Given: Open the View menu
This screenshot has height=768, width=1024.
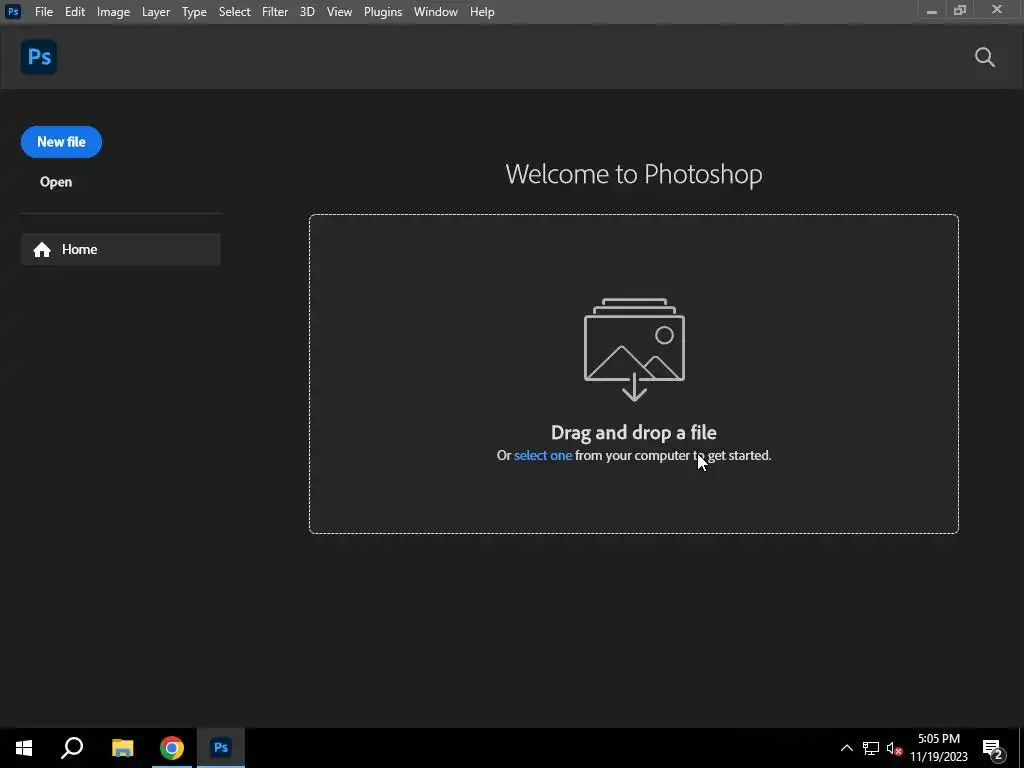Looking at the screenshot, I should [x=339, y=12].
